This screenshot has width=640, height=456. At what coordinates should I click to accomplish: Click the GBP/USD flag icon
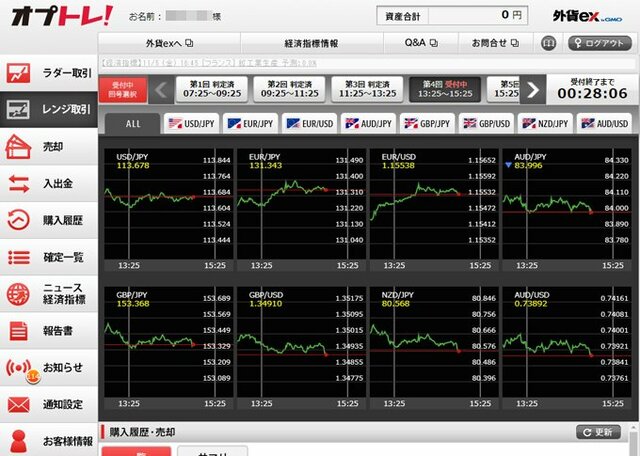click(470, 123)
